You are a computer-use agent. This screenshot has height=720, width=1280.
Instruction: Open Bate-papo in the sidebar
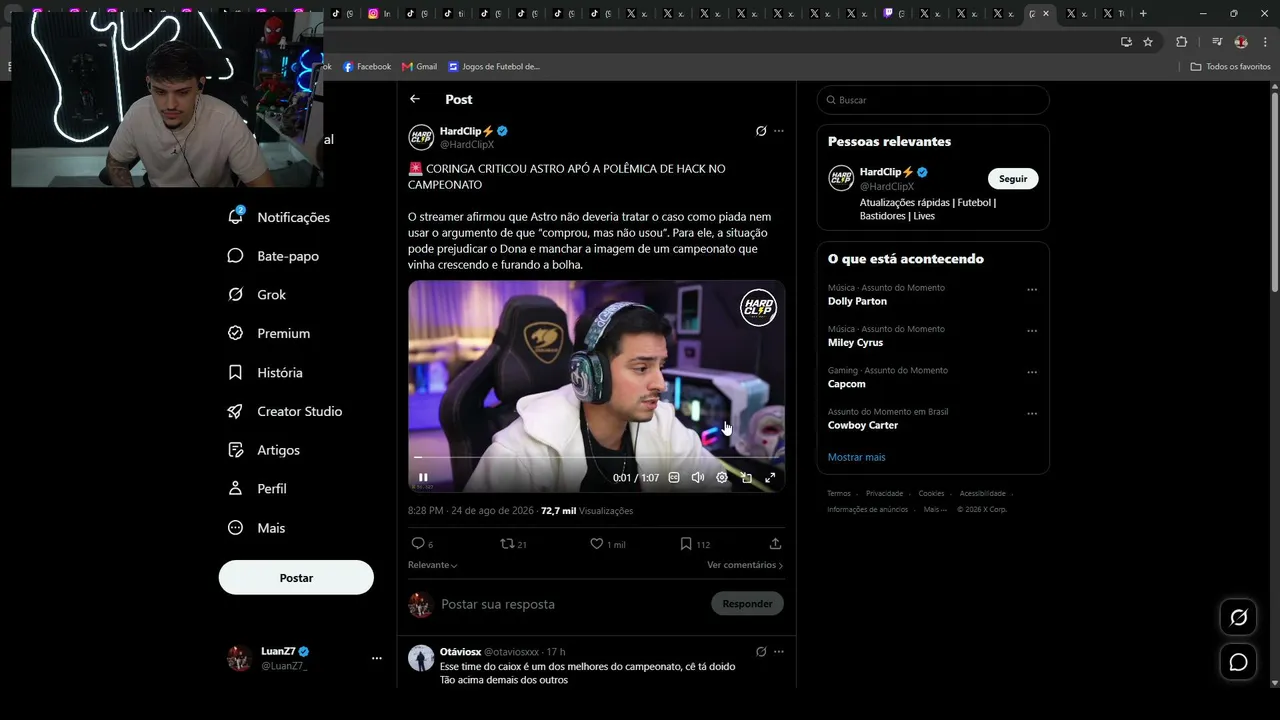pos(274,256)
